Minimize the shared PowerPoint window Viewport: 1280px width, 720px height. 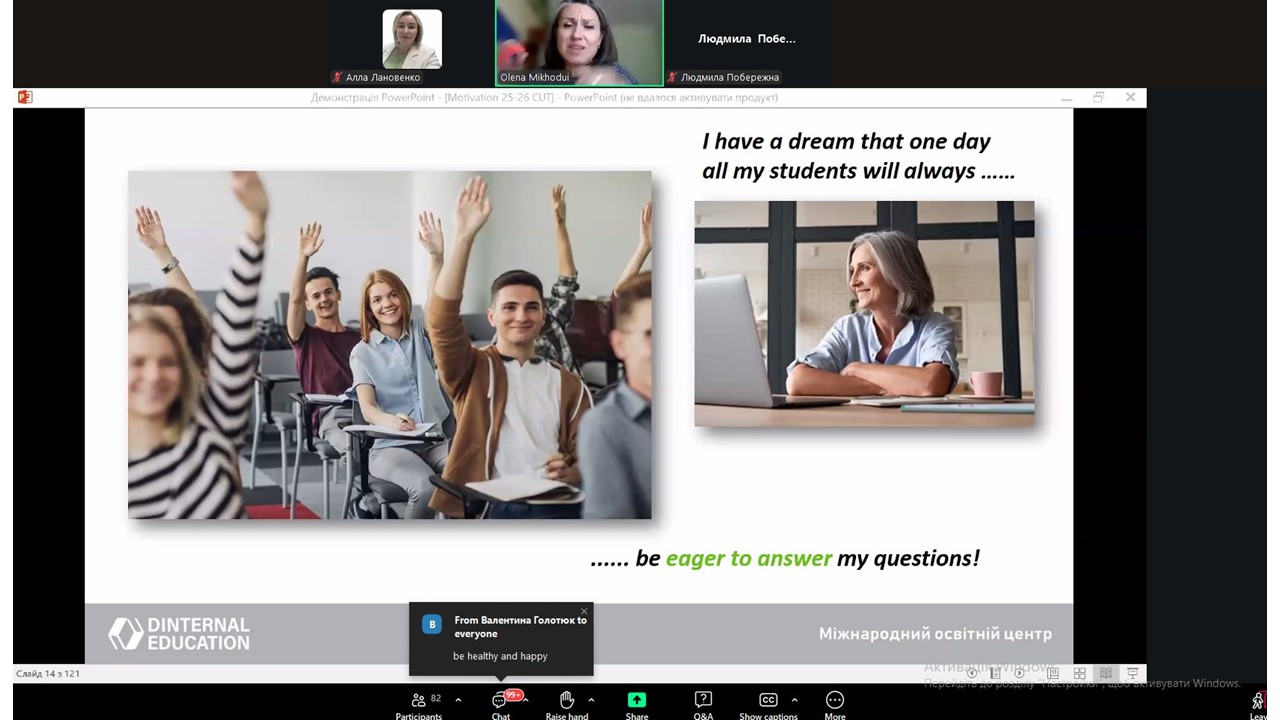(x=1067, y=98)
